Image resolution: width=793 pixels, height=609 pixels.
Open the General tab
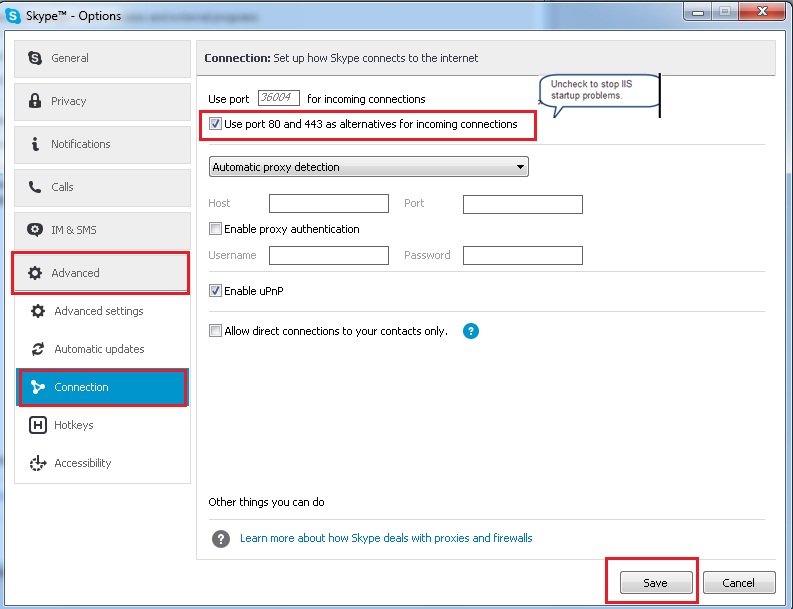coord(103,59)
